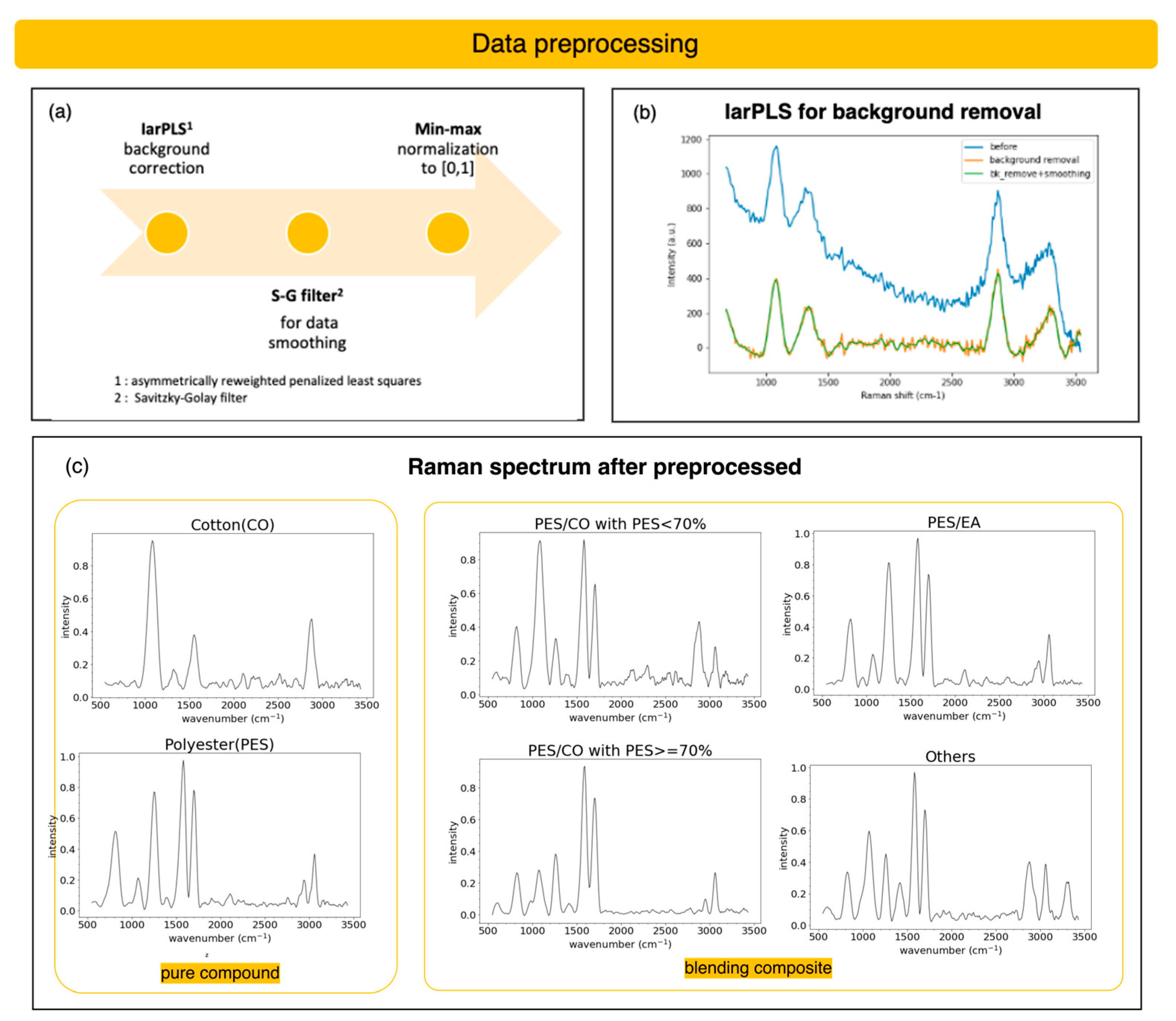The image size is (1176, 1021).
Task: Click 'IarPLS for background removal' title
Action: point(882,112)
